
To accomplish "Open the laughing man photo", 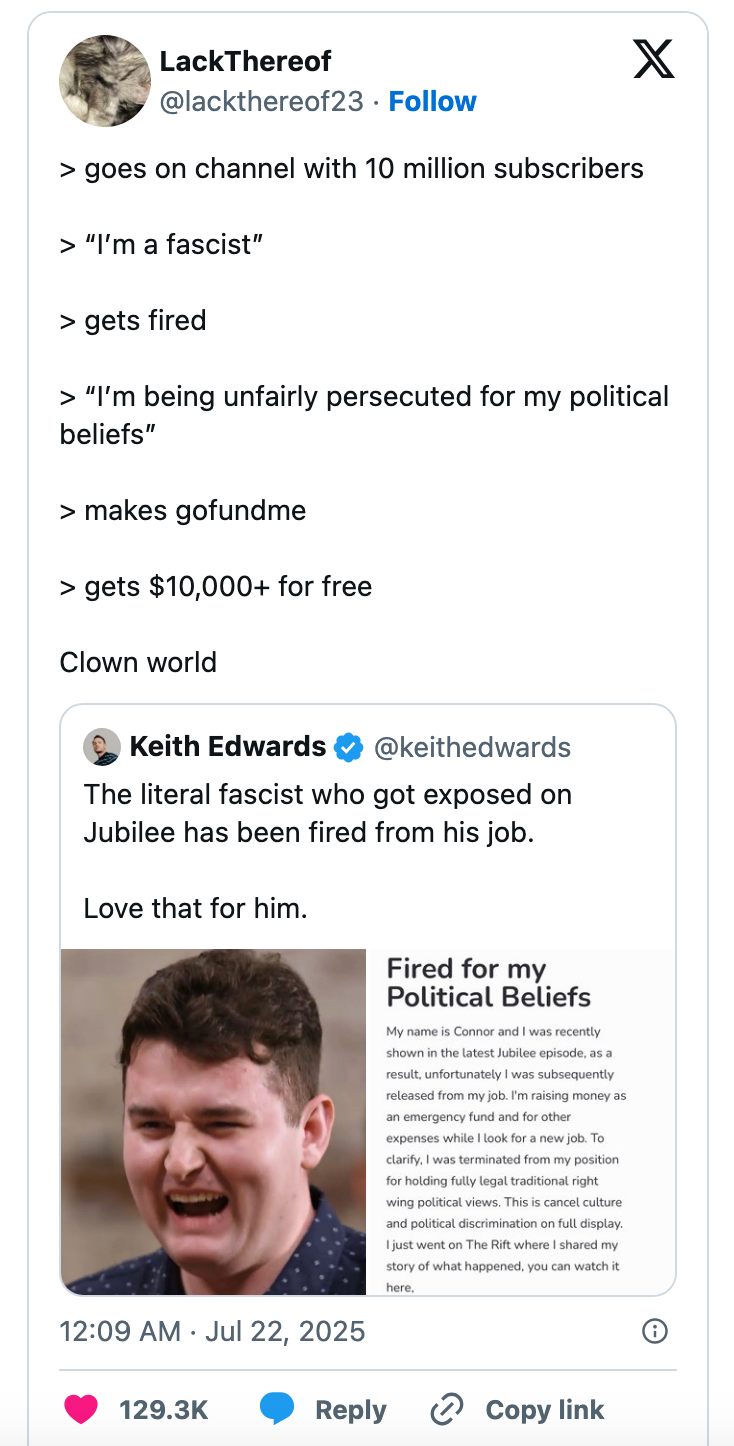I will [x=214, y=1121].
